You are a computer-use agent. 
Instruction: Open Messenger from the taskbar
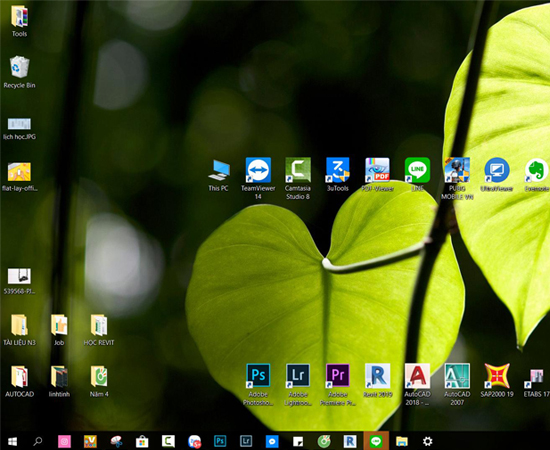pos(272,441)
